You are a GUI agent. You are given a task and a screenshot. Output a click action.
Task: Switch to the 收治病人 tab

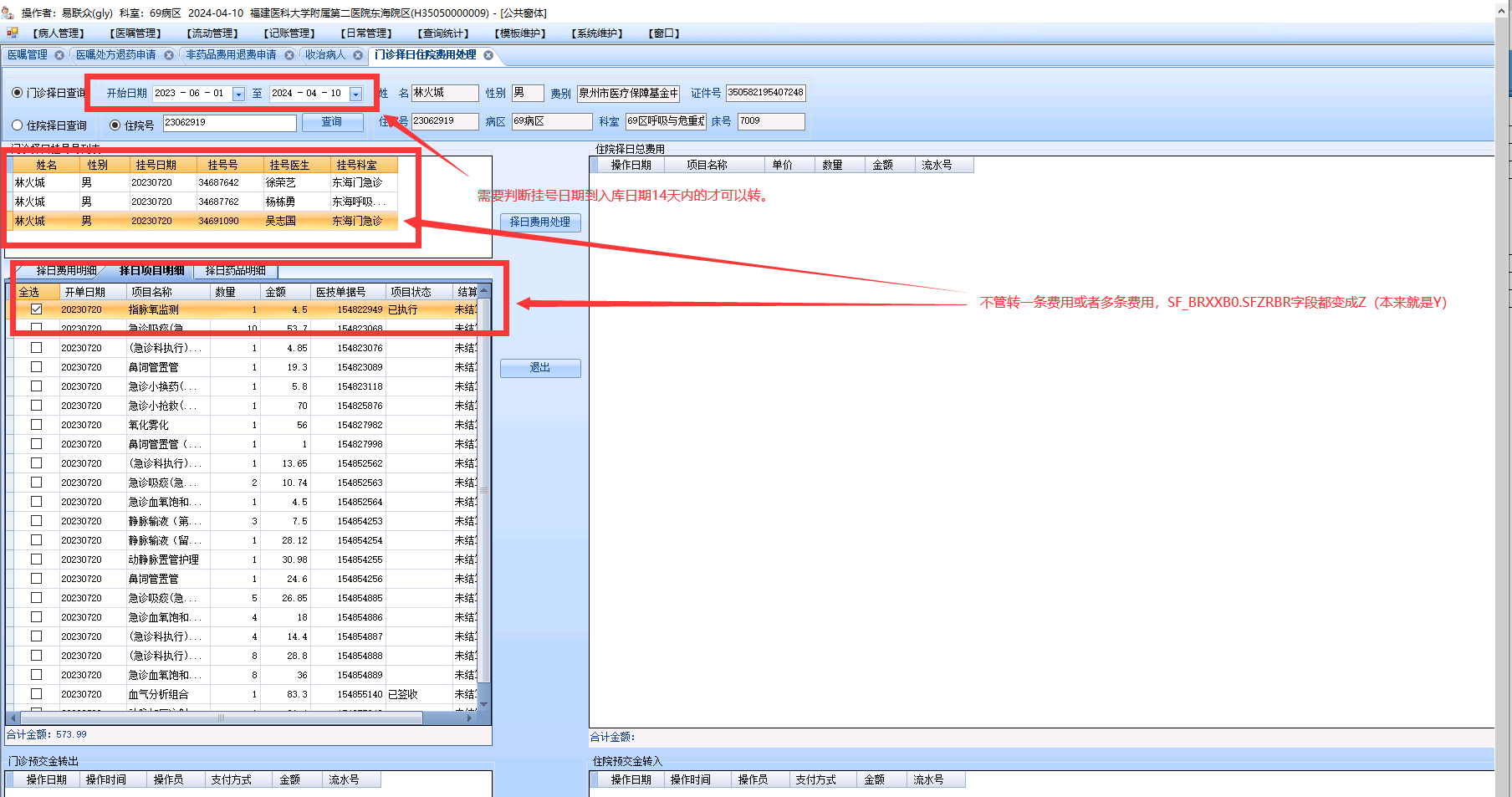tap(325, 55)
